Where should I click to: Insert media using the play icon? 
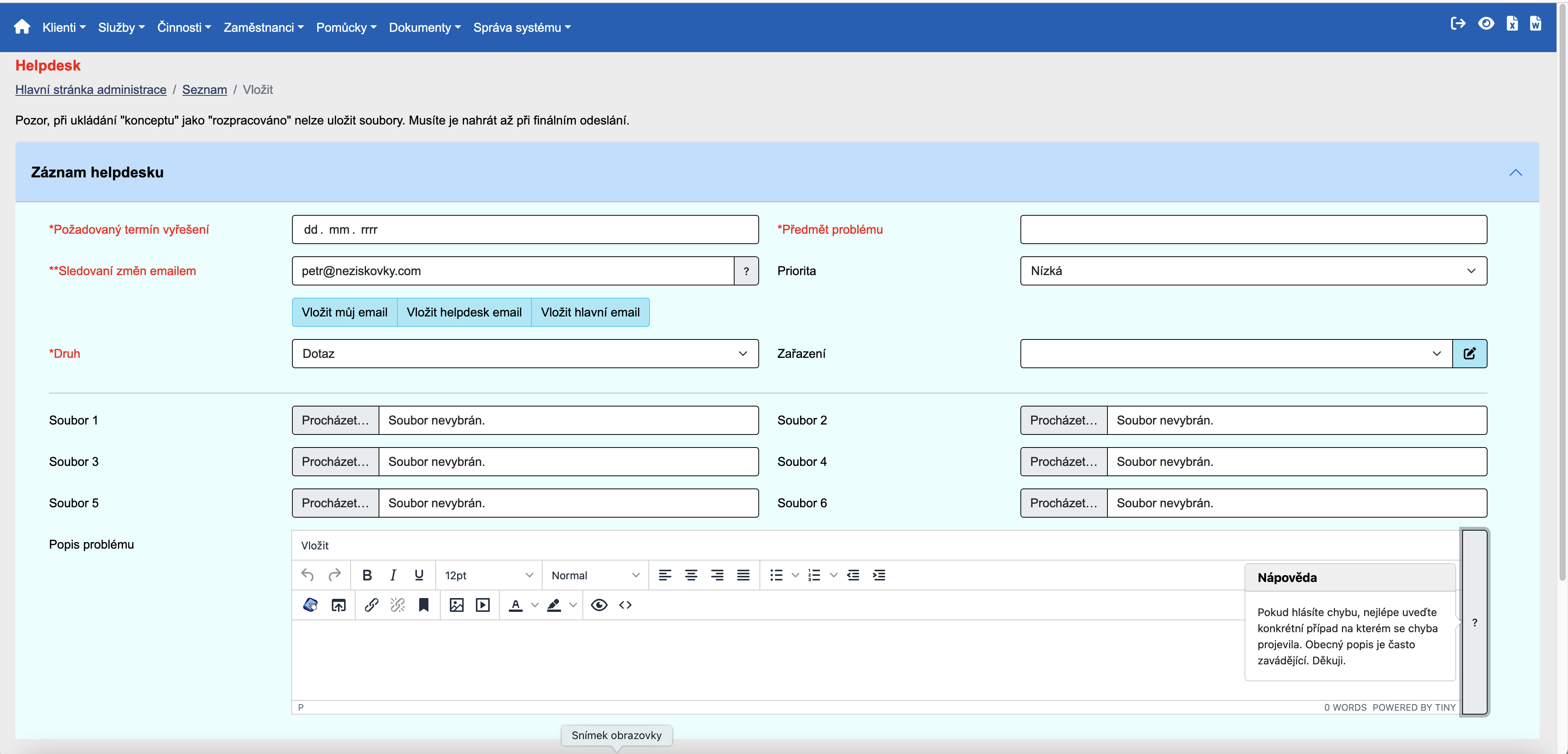(483, 605)
